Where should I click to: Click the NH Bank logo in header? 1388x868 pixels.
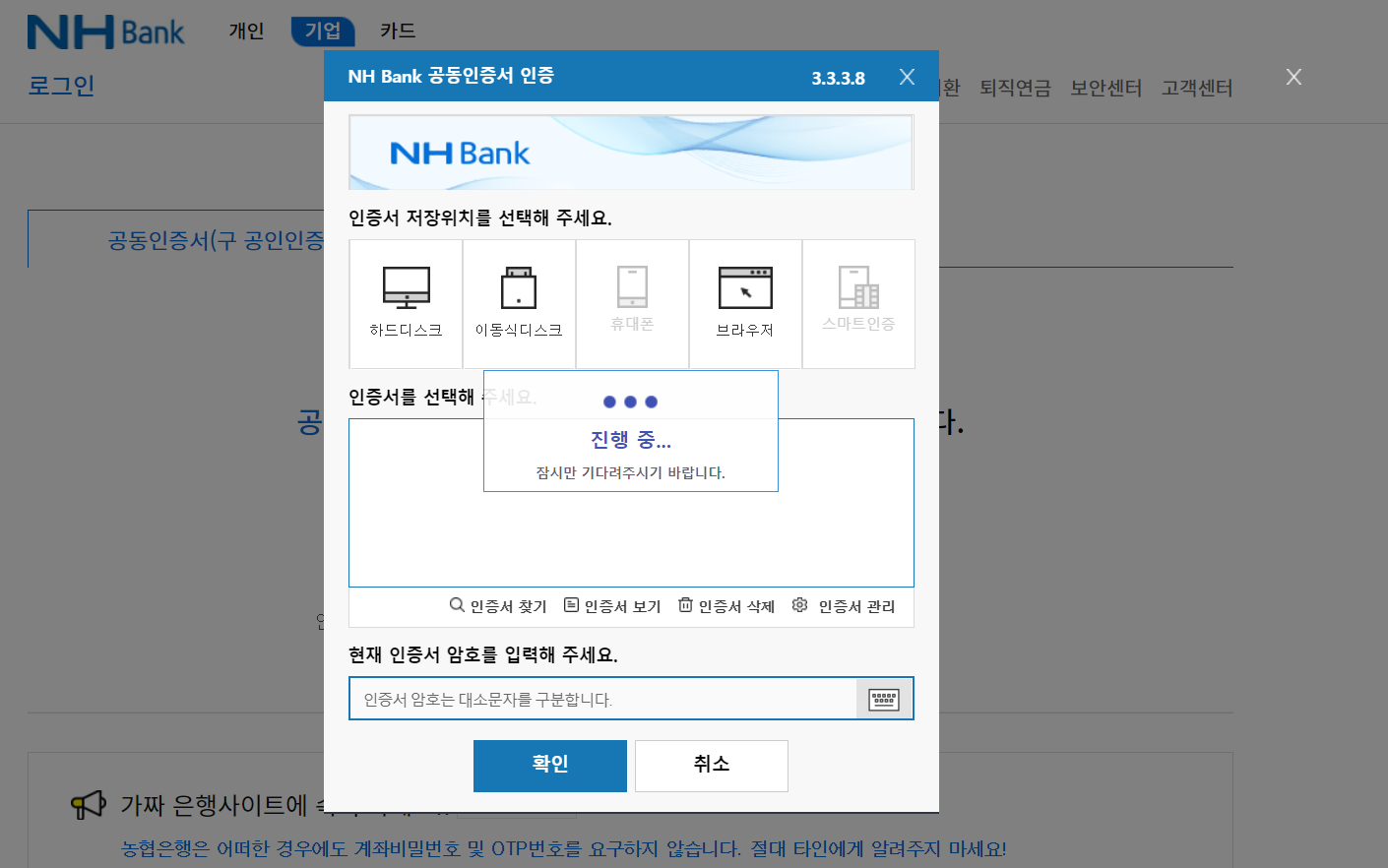[106, 31]
